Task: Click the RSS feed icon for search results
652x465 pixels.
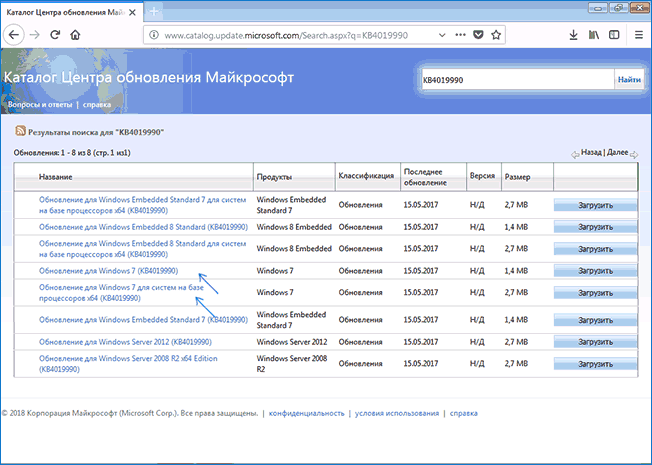Action: (19, 131)
